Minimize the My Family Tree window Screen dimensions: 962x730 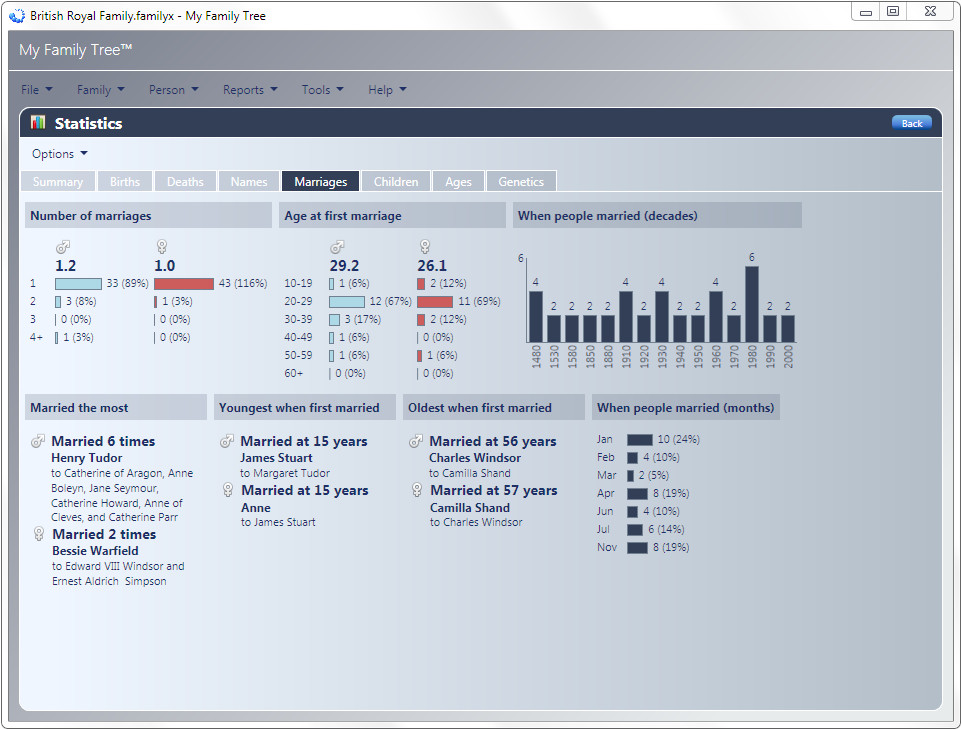[866, 12]
